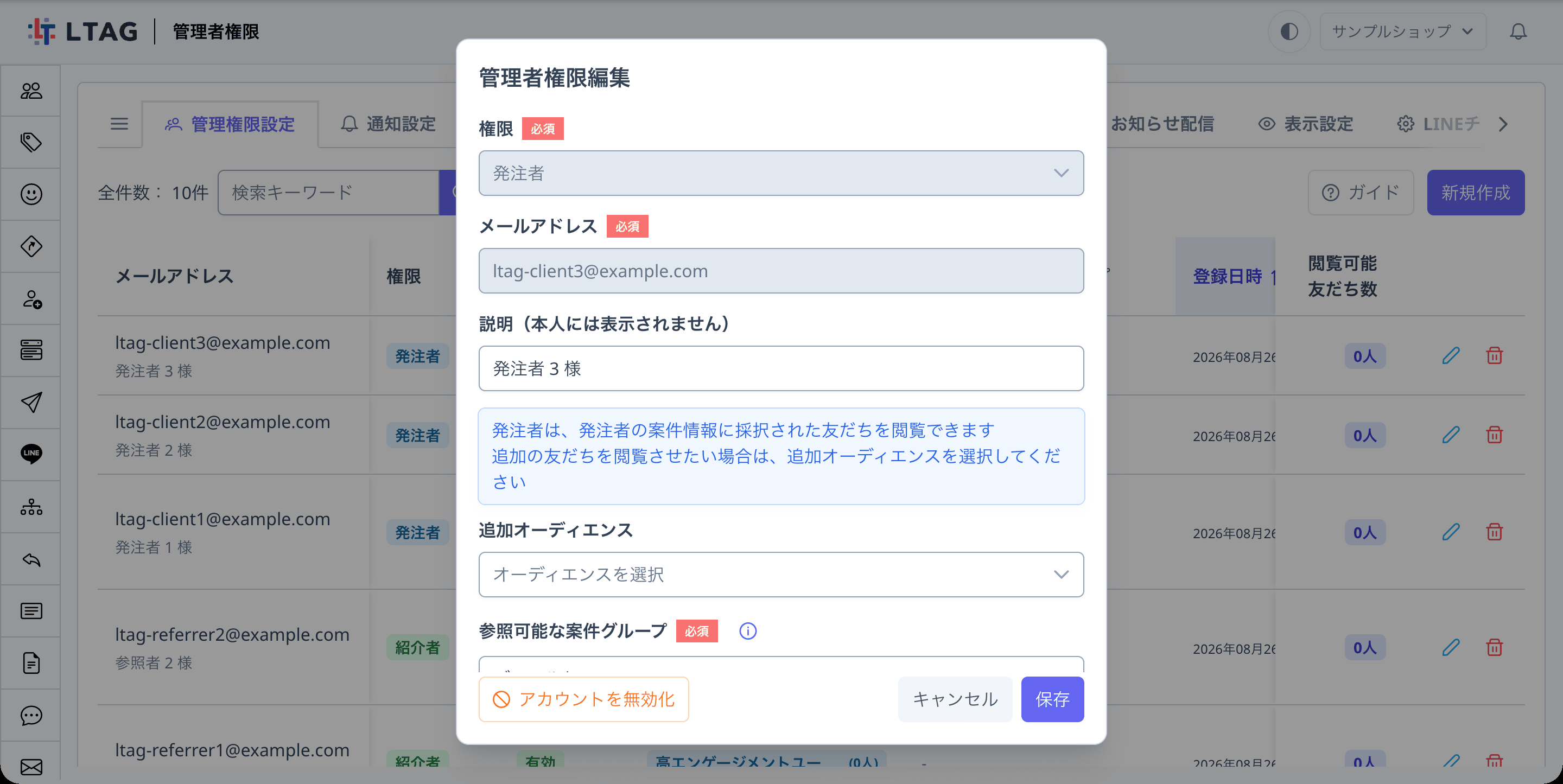This screenshot has width=1563, height=784.
Task: Click the hierarchy tree sidebar icon
Action: tap(31, 507)
